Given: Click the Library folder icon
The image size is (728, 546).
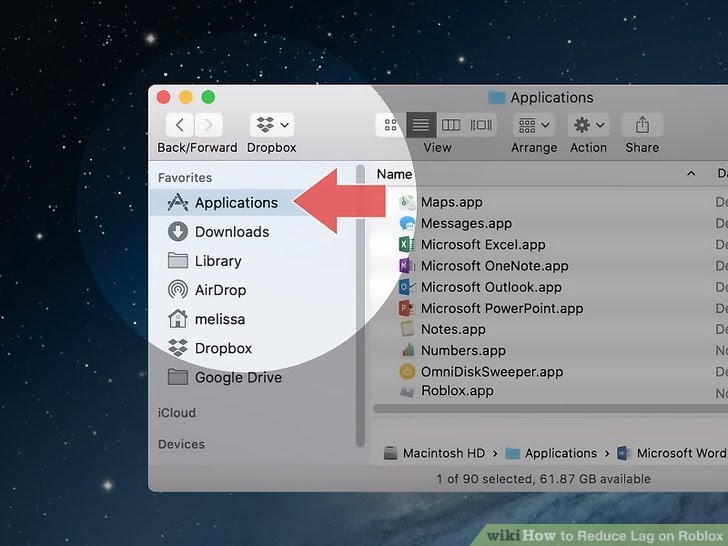Looking at the screenshot, I should (178, 260).
